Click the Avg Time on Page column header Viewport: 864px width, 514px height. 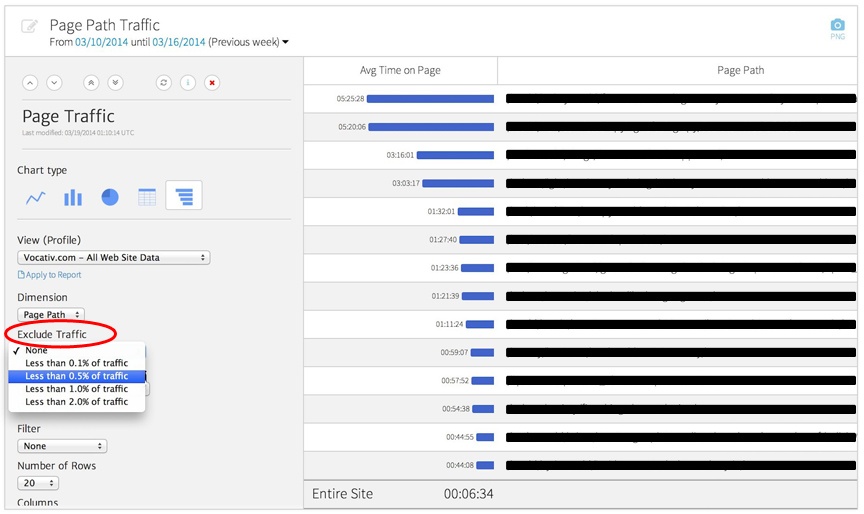400,71
